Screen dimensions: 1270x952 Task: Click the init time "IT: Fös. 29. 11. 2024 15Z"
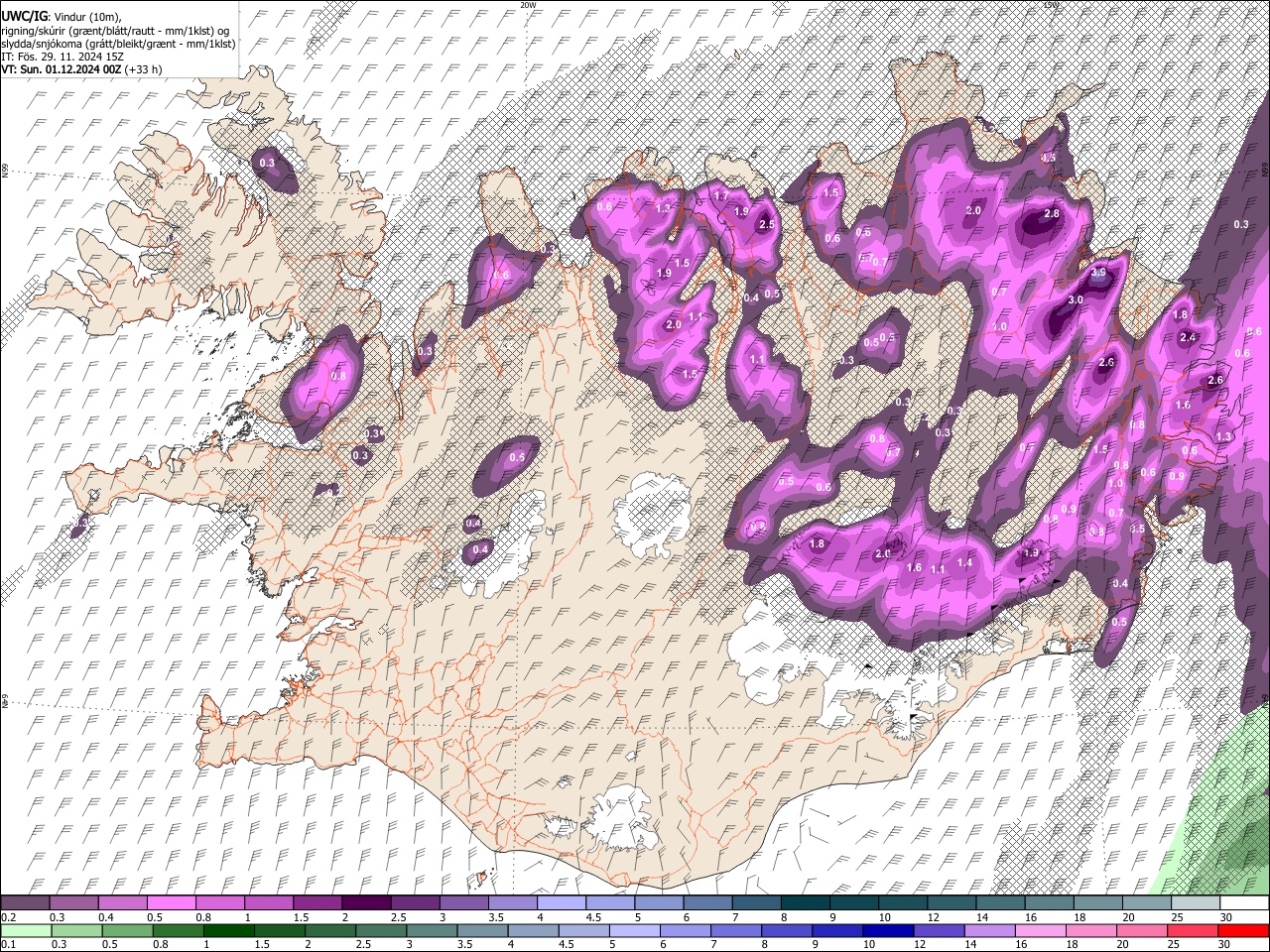(63, 57)
